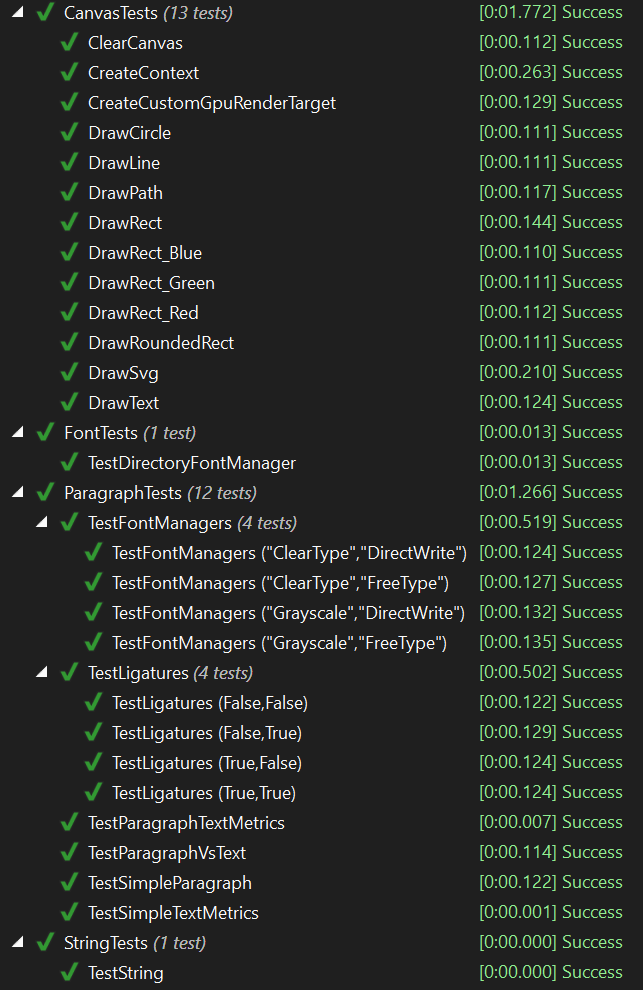This screenshot has height=990, width=643.
Task: Collapse the CanvasTests group
Action: click(18, 12)
